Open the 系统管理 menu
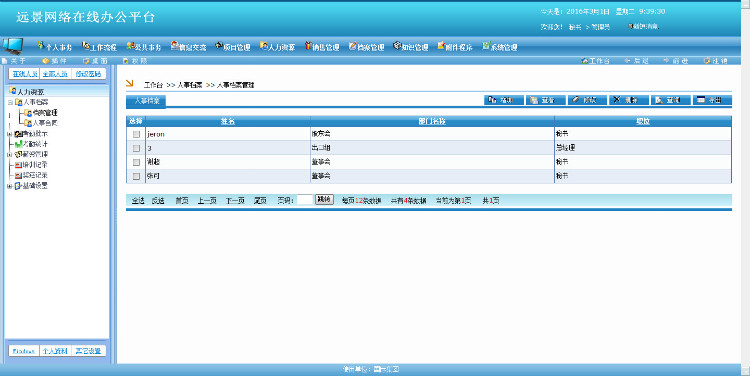 point(500,47)
